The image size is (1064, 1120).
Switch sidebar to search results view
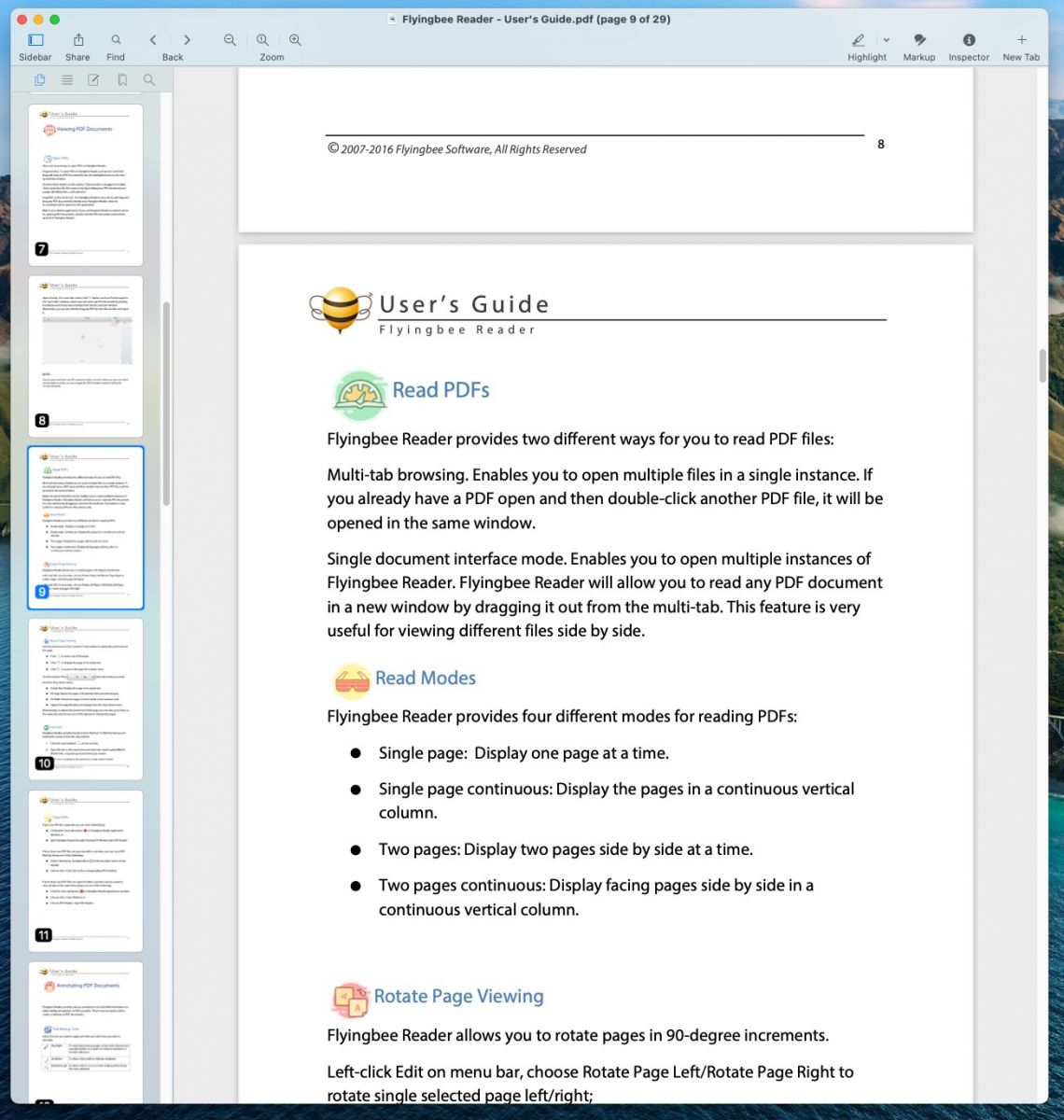(149, 80)
